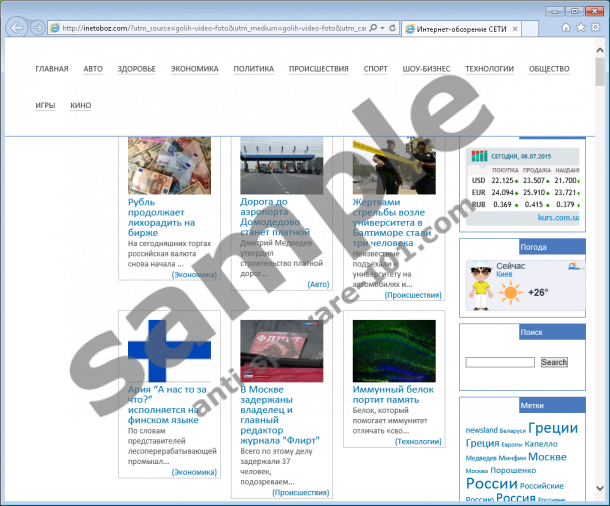Open Favorites with the star icon

579,28
